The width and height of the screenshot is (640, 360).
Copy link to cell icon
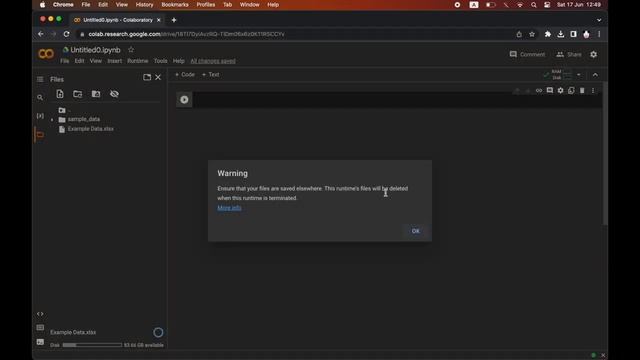click(x=539, y=91)
